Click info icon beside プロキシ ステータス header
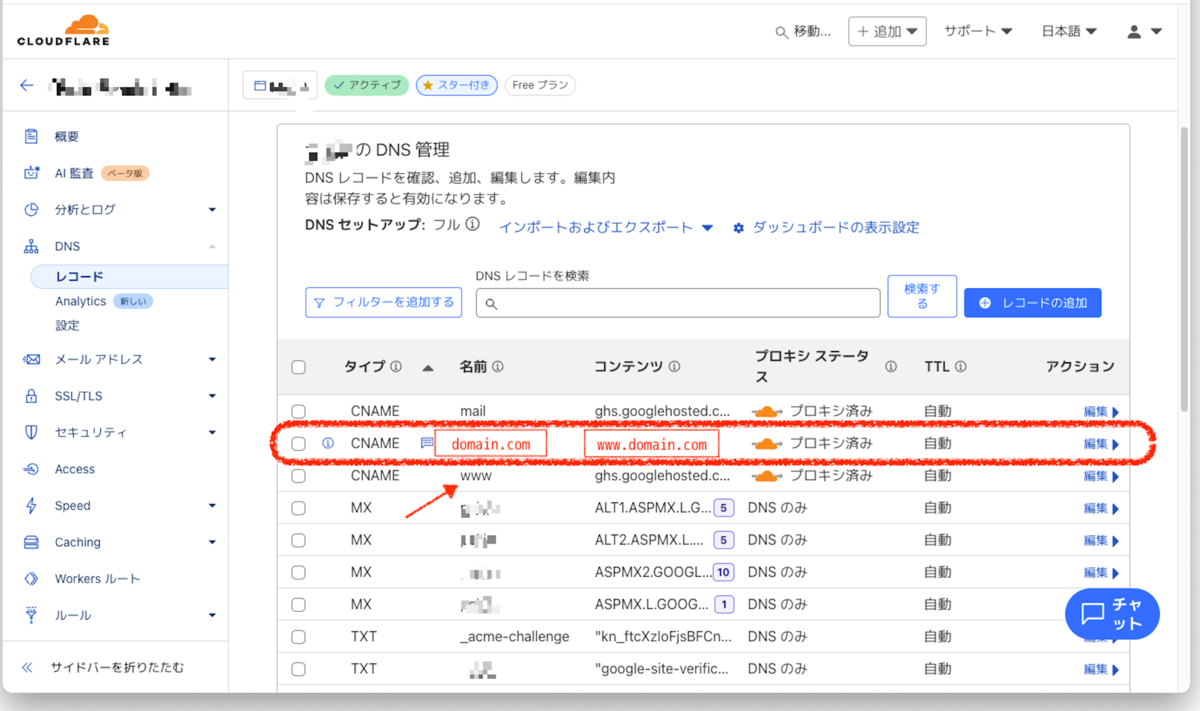1200x711 pixels. click(x=890, y=367)
